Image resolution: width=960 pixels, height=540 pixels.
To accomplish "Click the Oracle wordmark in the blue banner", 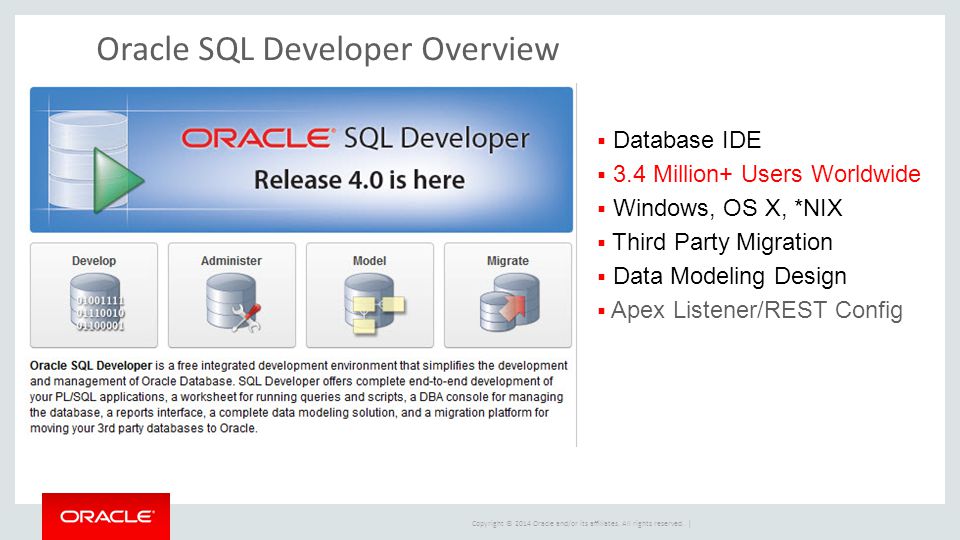I will pyautogui.click(x=258, y=138).
